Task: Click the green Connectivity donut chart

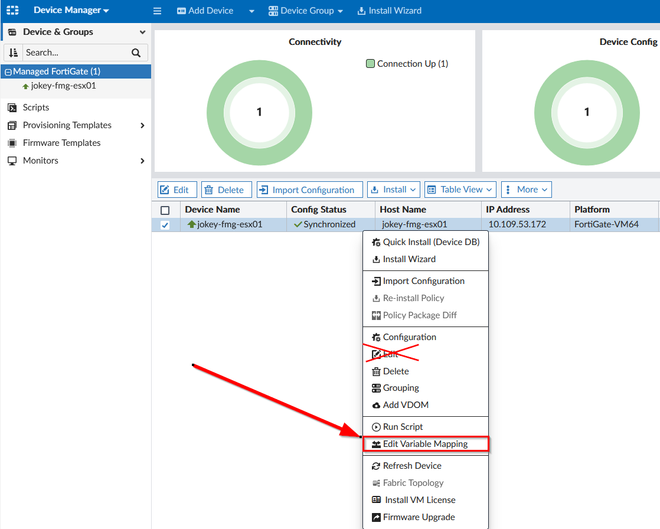Action: coord(259,112)
